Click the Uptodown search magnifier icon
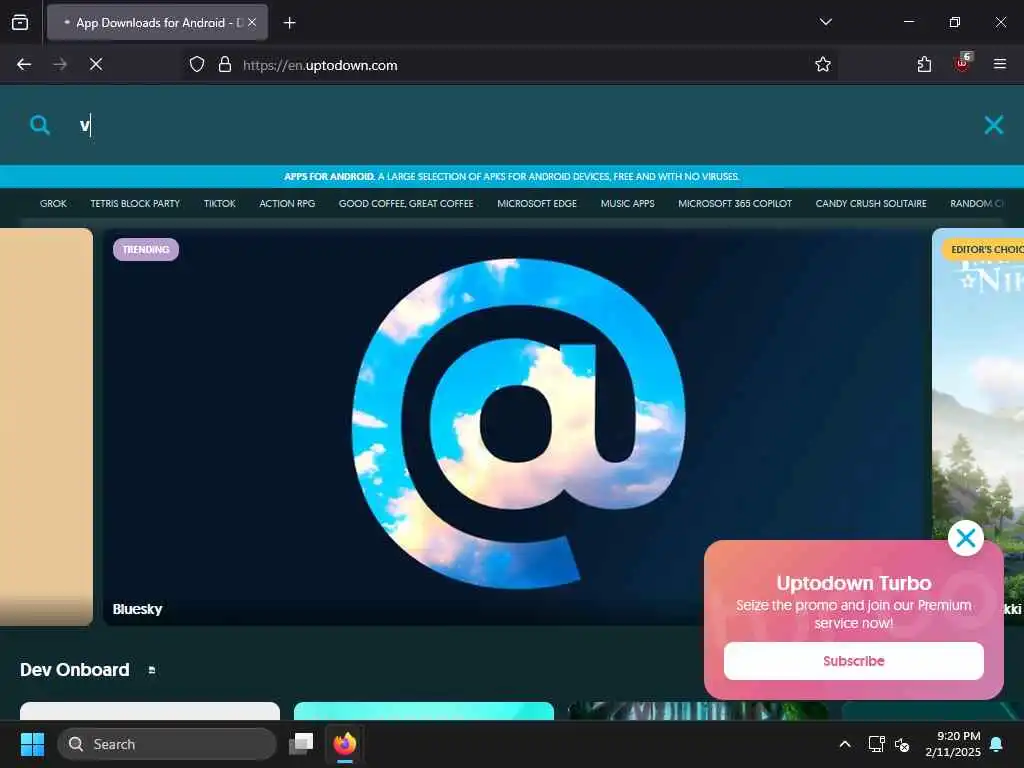1024x768 pixels. (40, 125)
